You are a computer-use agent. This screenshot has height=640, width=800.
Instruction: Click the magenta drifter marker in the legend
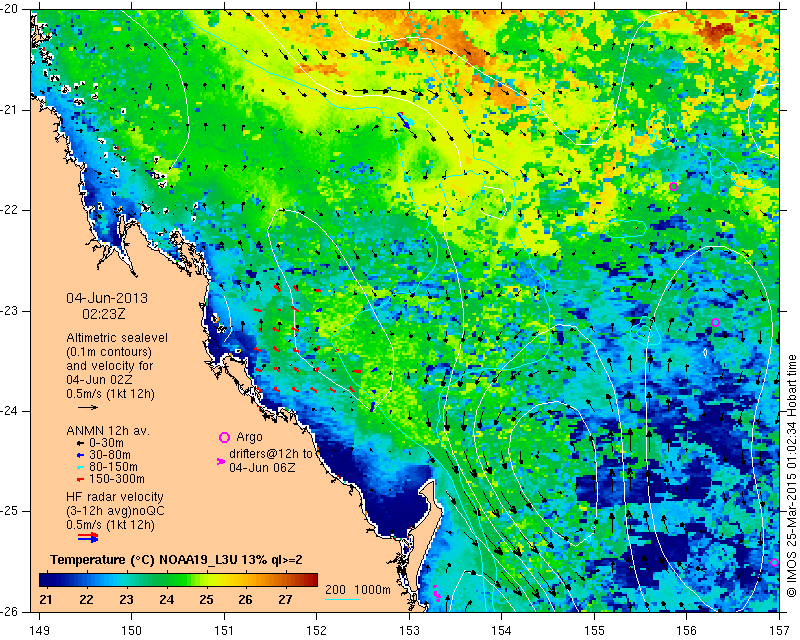click(221, 461)
